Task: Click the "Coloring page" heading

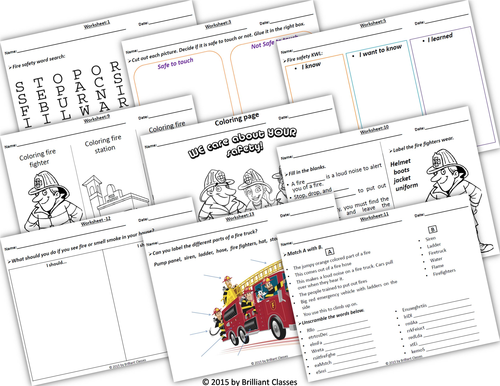Action: pyautogui.click(x=237, y=120)
